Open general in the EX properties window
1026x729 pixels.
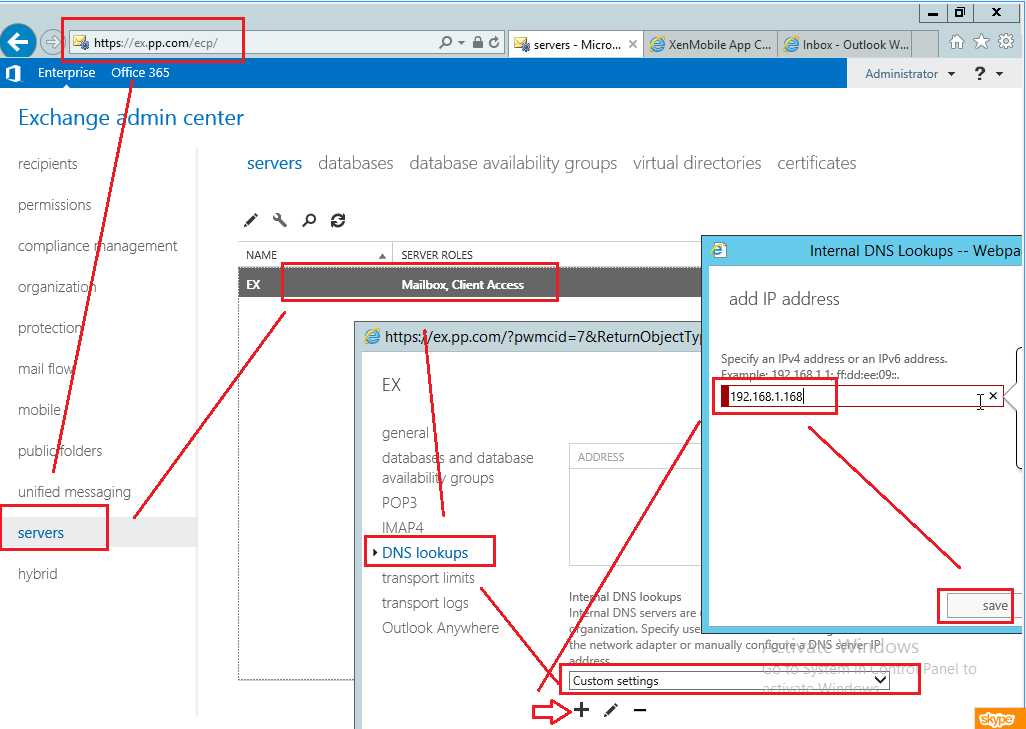tap(405, 433)
